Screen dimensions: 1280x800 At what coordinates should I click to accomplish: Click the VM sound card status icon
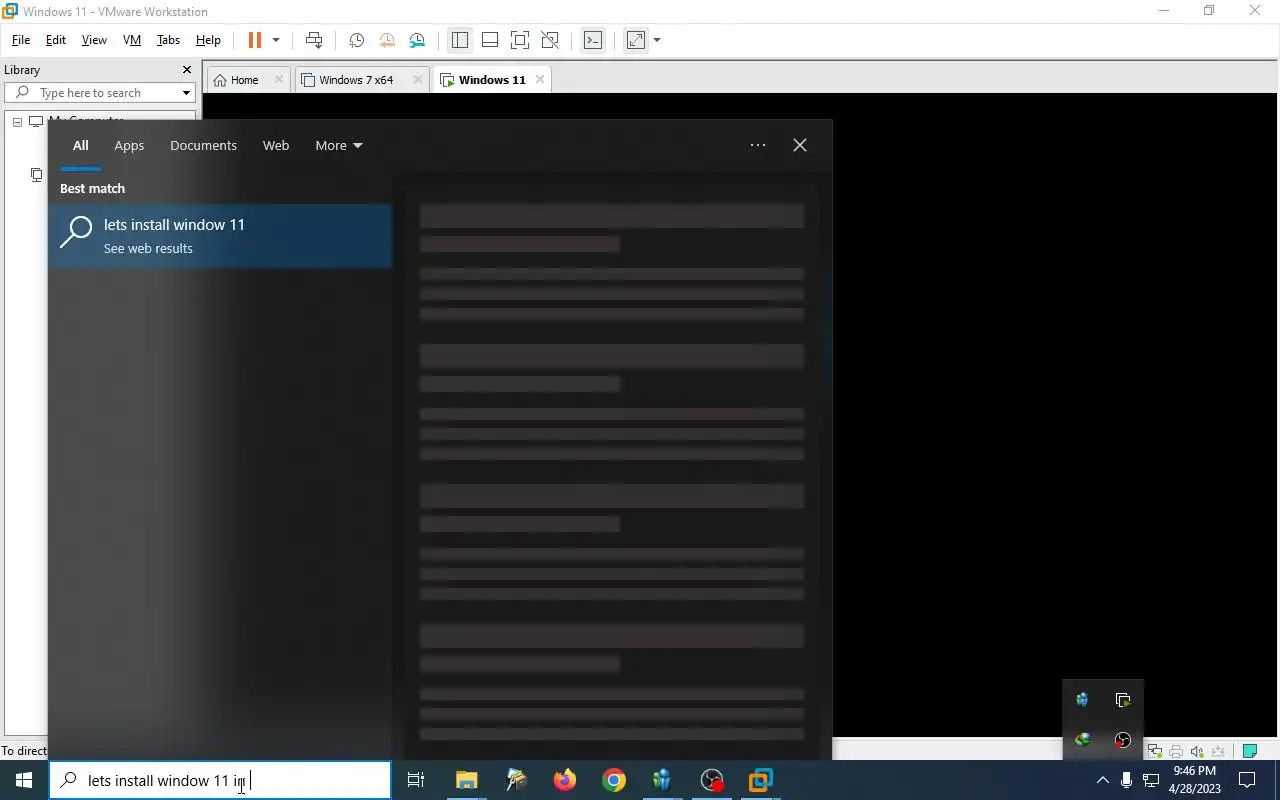[x=1197, y=751]
